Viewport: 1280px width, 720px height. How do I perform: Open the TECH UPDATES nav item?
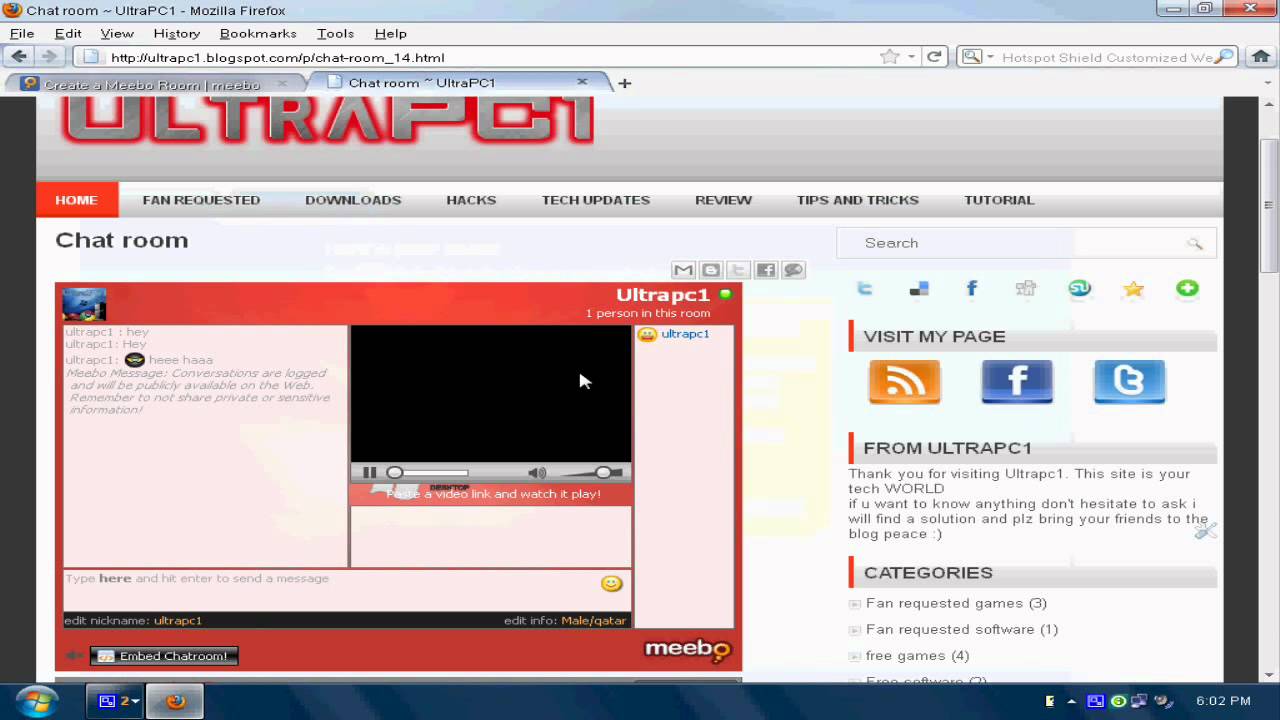pos(596,200)
